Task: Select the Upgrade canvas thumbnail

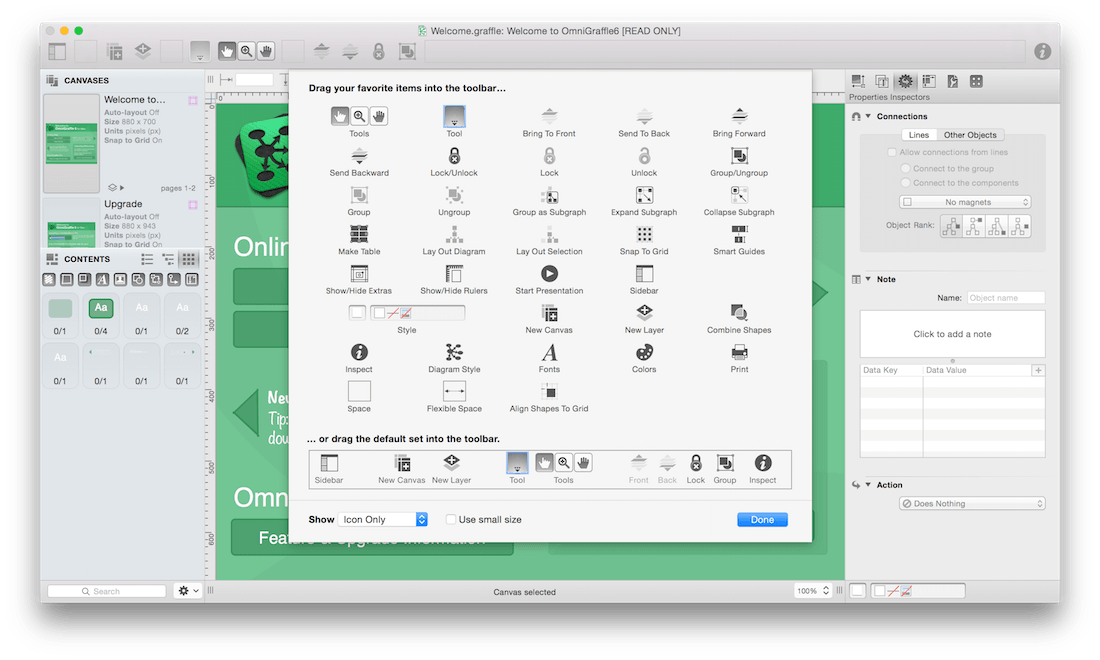Action: click(72, 223)
